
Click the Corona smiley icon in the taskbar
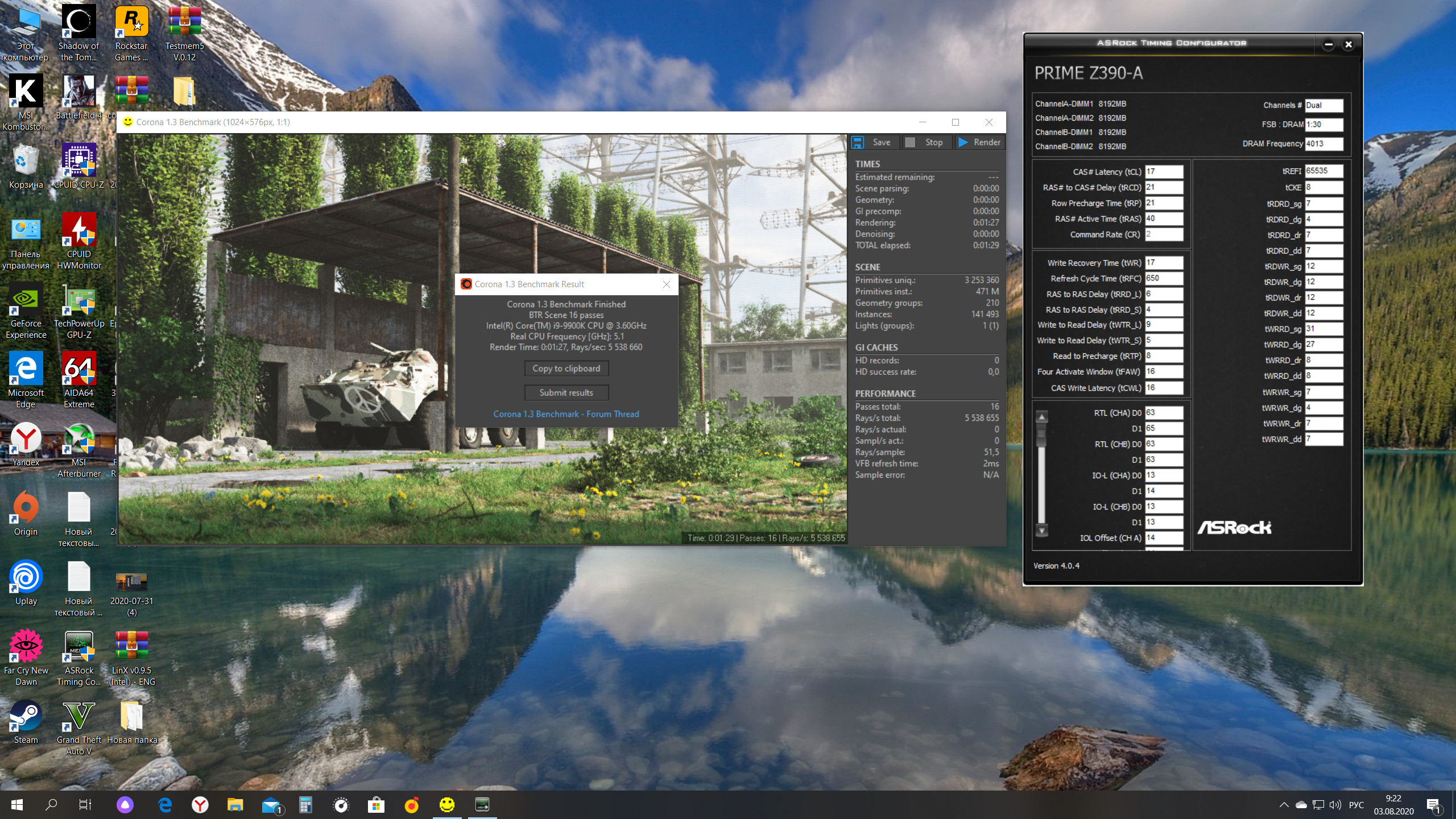(x=447, y=804)
